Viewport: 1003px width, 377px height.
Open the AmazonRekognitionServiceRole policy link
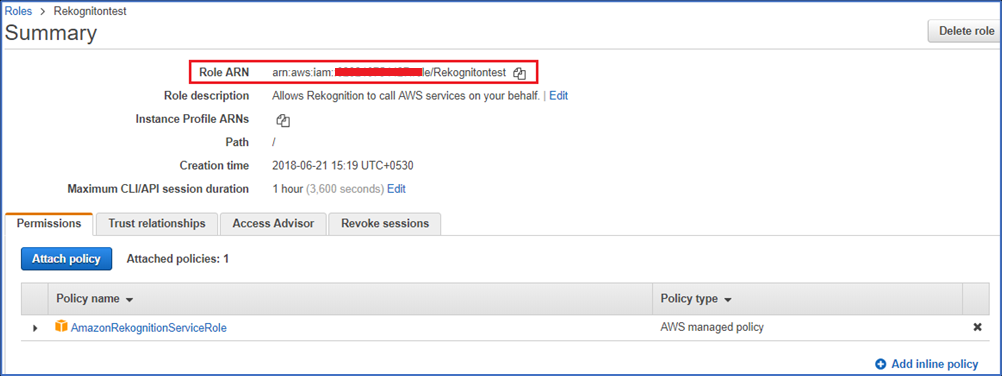149,328
